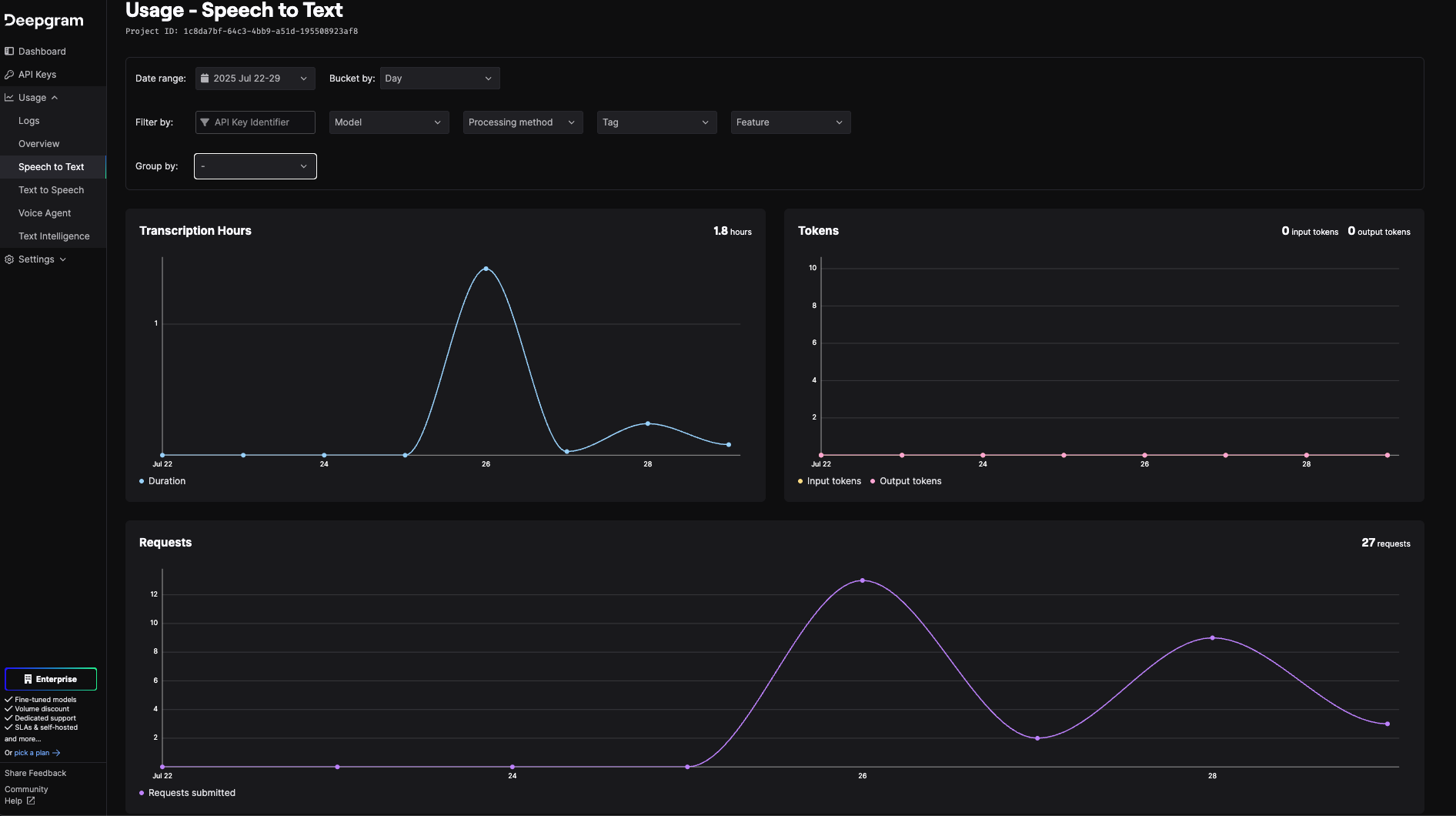This screenshot has width=1456, height=816.
Task: Click the Help external link icon
Action: click(31, 801)
